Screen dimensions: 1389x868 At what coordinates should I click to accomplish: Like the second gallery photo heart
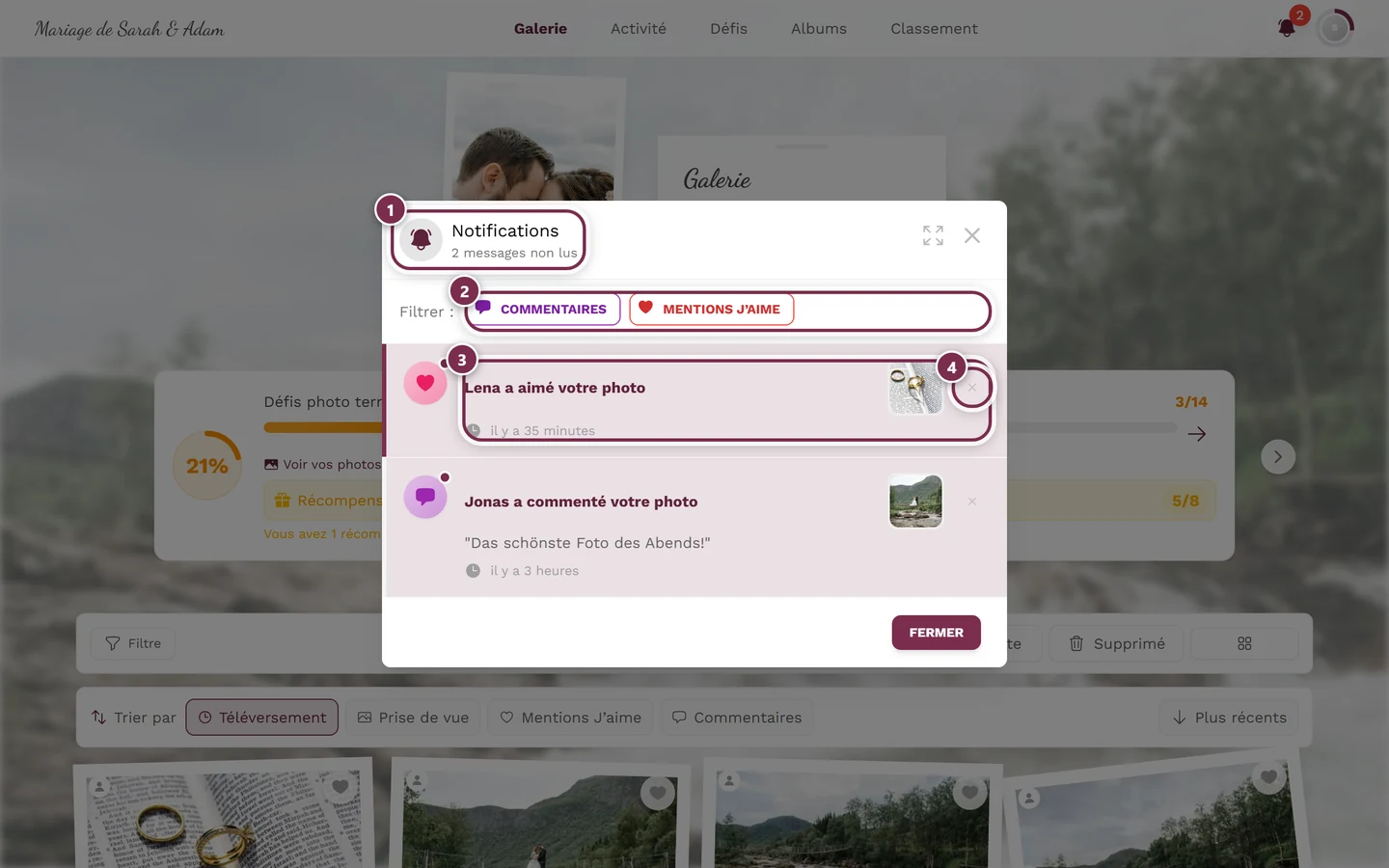658,793
